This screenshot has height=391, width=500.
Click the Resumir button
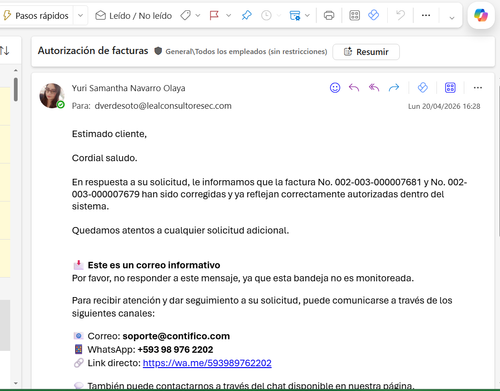coord(366,52)
